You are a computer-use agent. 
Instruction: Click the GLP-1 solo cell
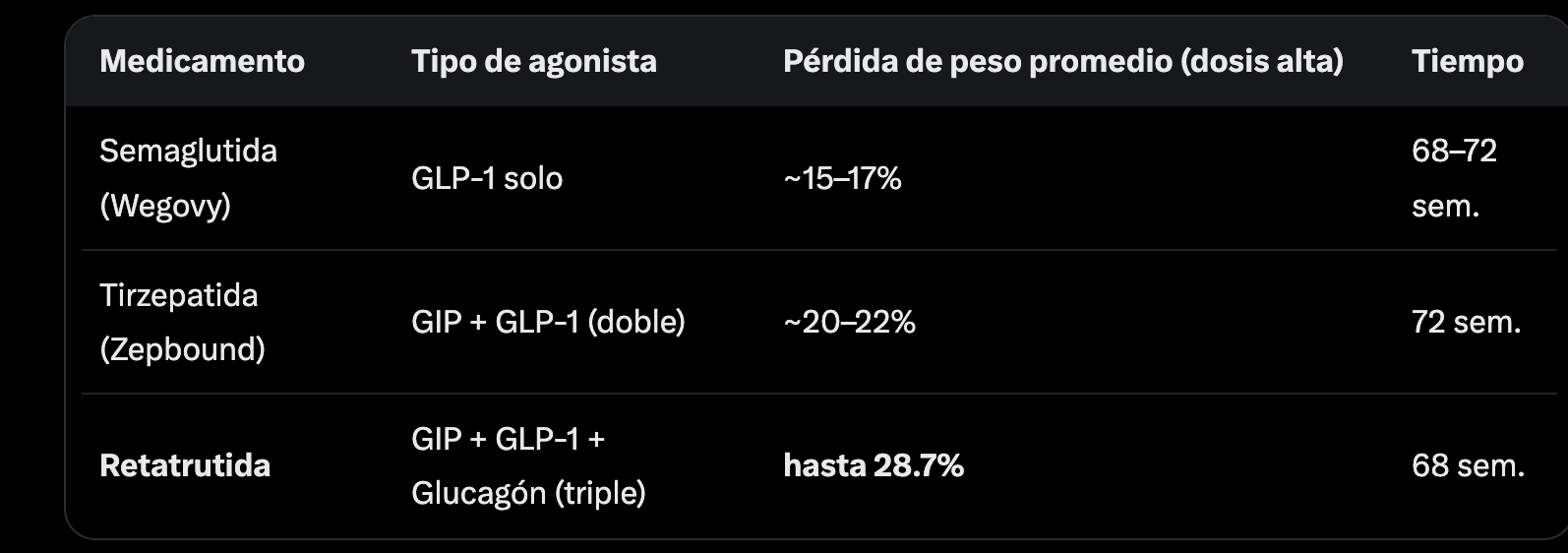pyautogui.click(x=487, y=178)
